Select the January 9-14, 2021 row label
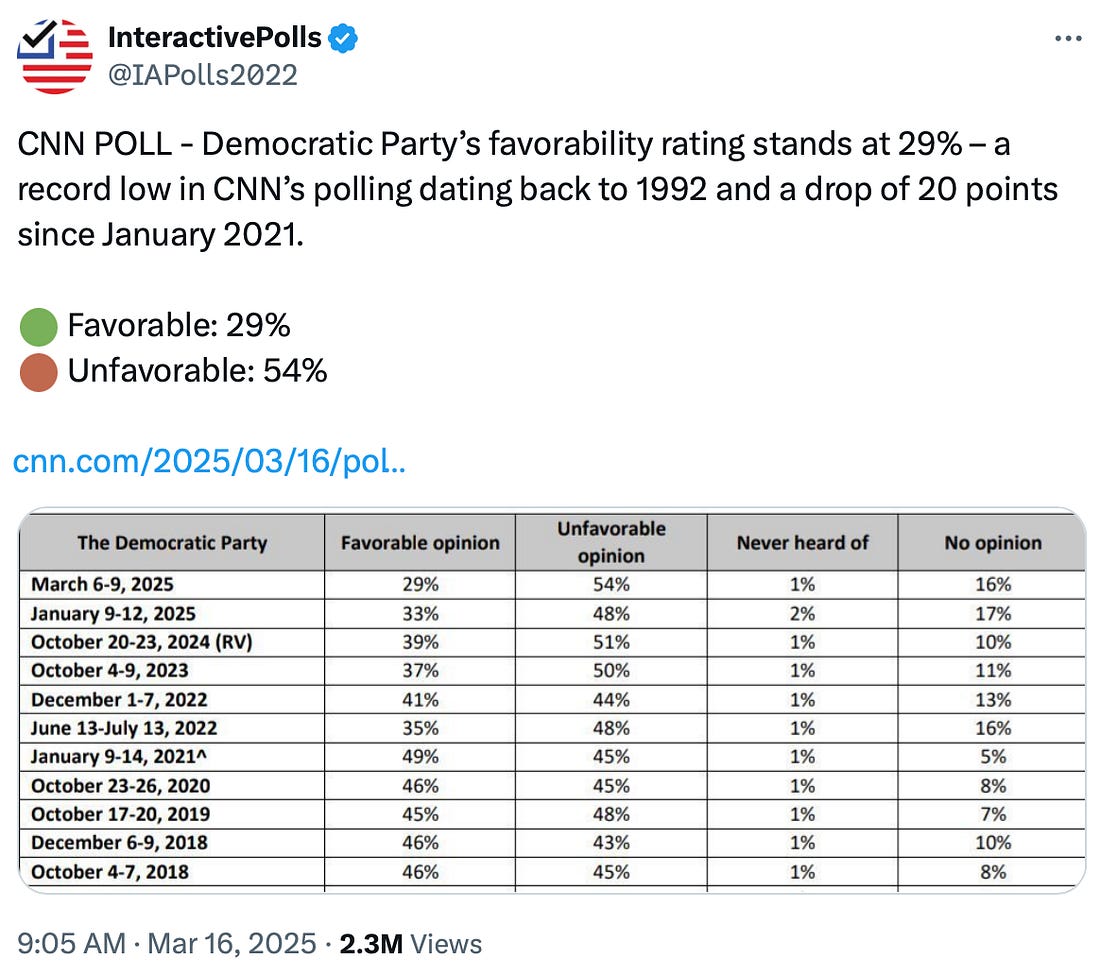 coord(123,757)
